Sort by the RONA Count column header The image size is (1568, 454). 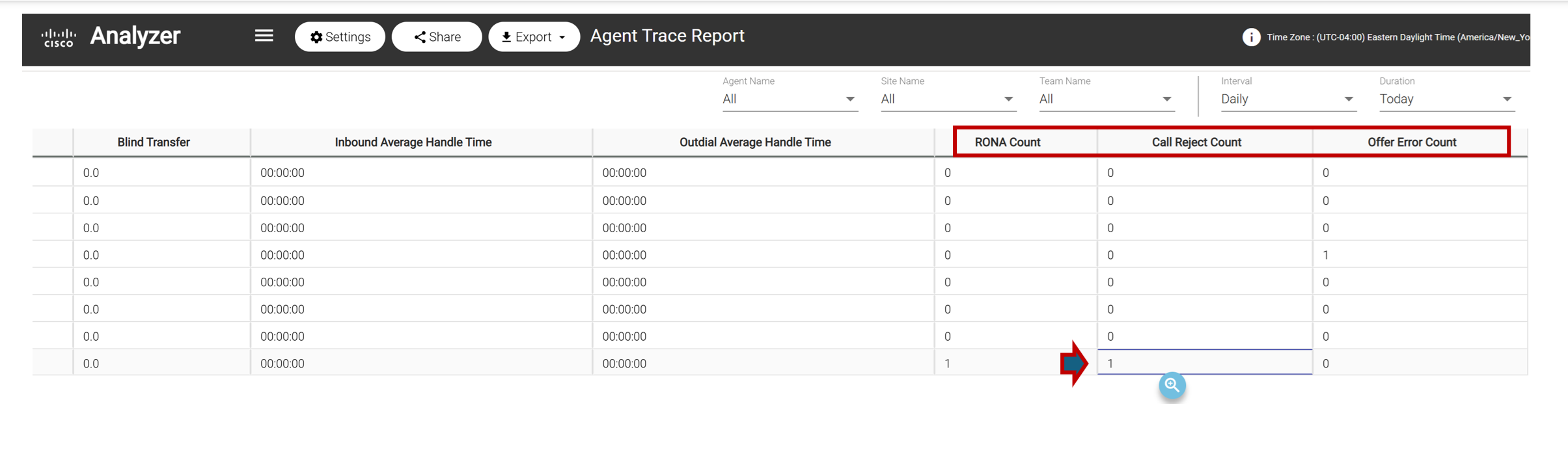pos(1007,142)
